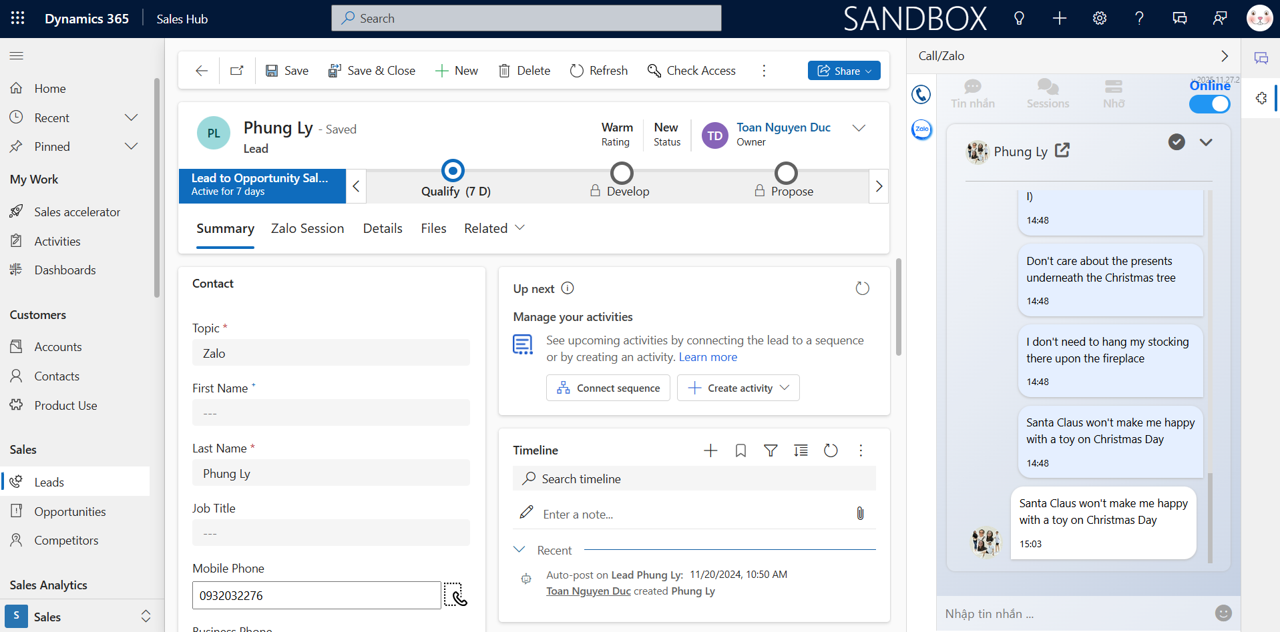Open Phung Ly's chat in external link
The height and width of the screenshot is (632, 1280).
[x=1062, y=151]
